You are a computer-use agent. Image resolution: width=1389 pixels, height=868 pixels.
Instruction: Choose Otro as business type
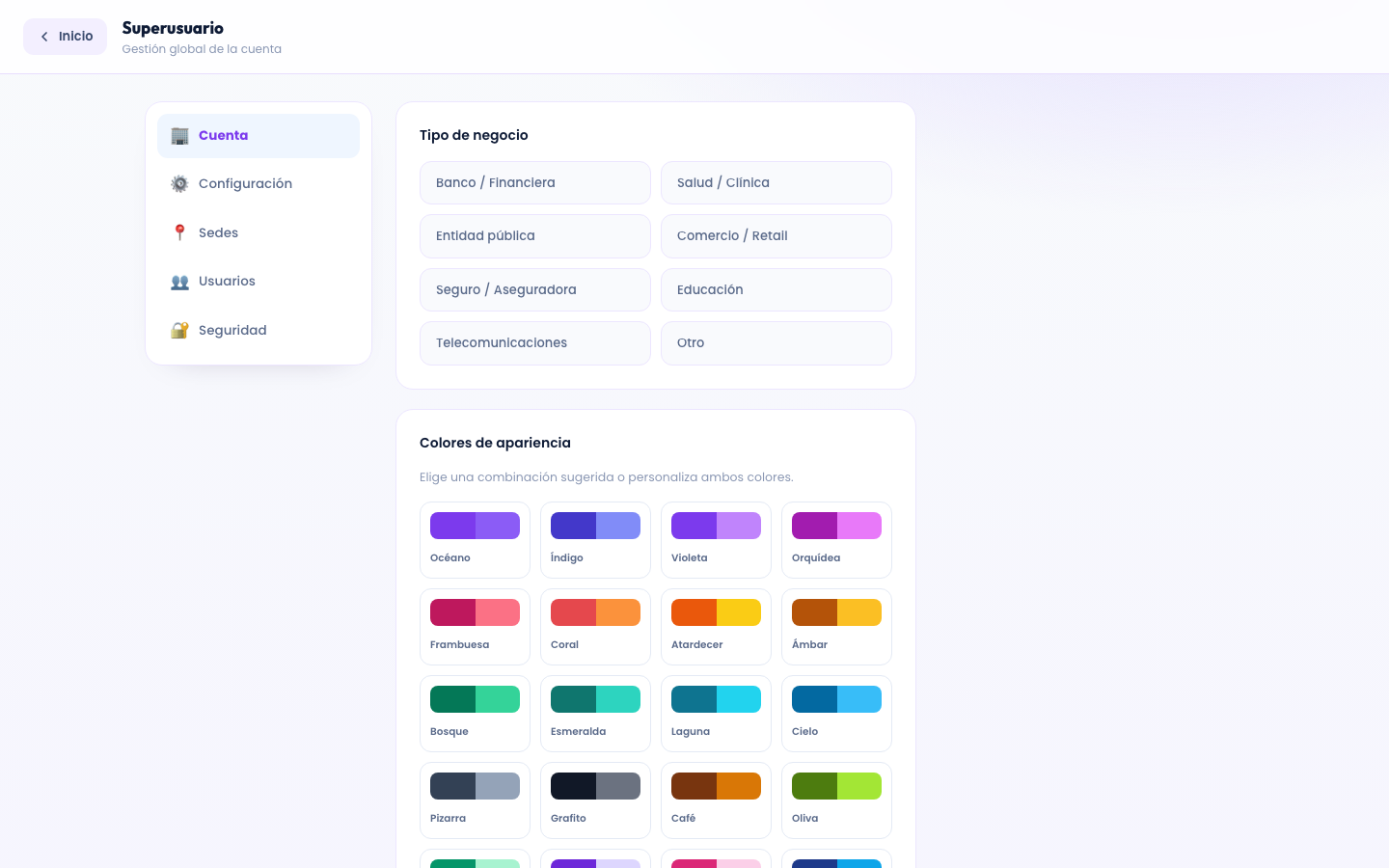pyautogui.click(x=776, y=343)
